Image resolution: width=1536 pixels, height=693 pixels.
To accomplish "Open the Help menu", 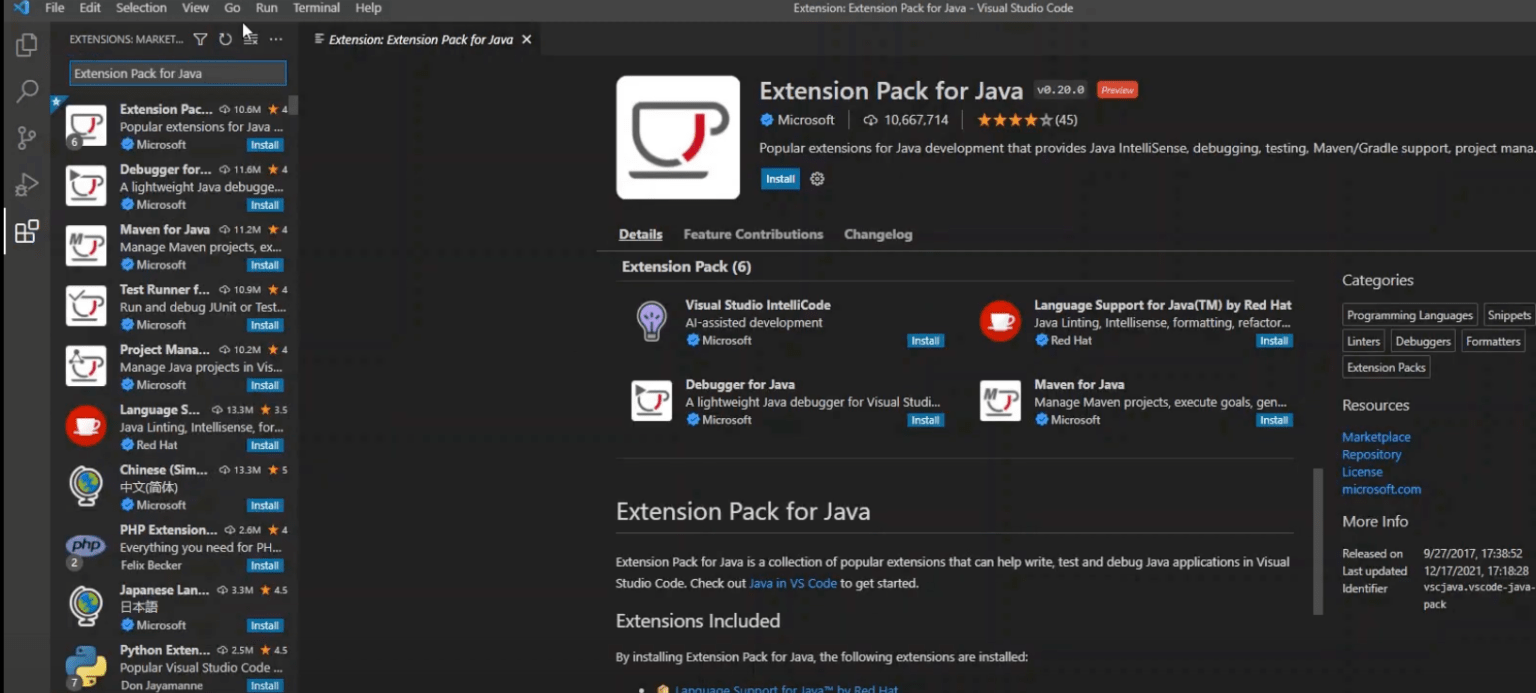I will (368, 8).
